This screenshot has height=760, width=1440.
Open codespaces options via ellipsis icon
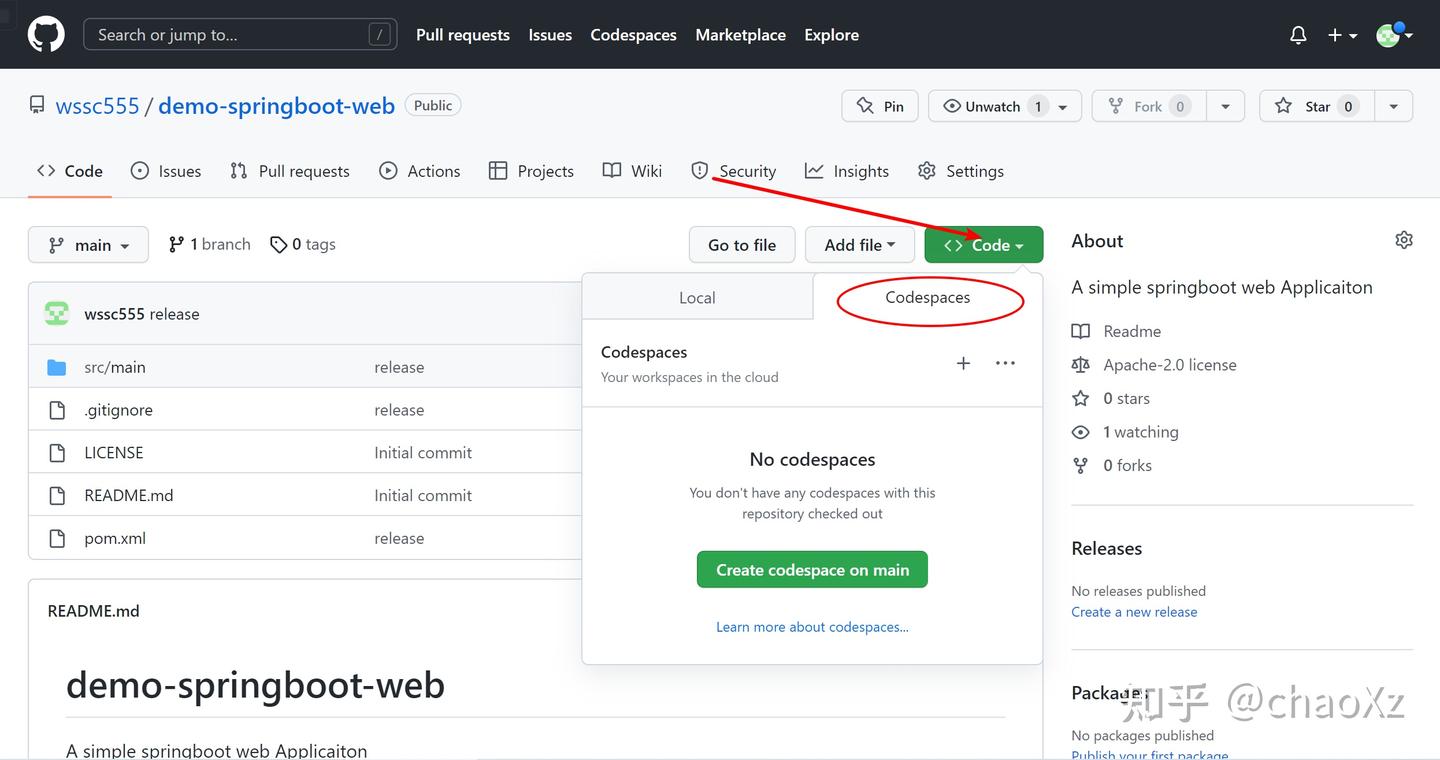1005,363
